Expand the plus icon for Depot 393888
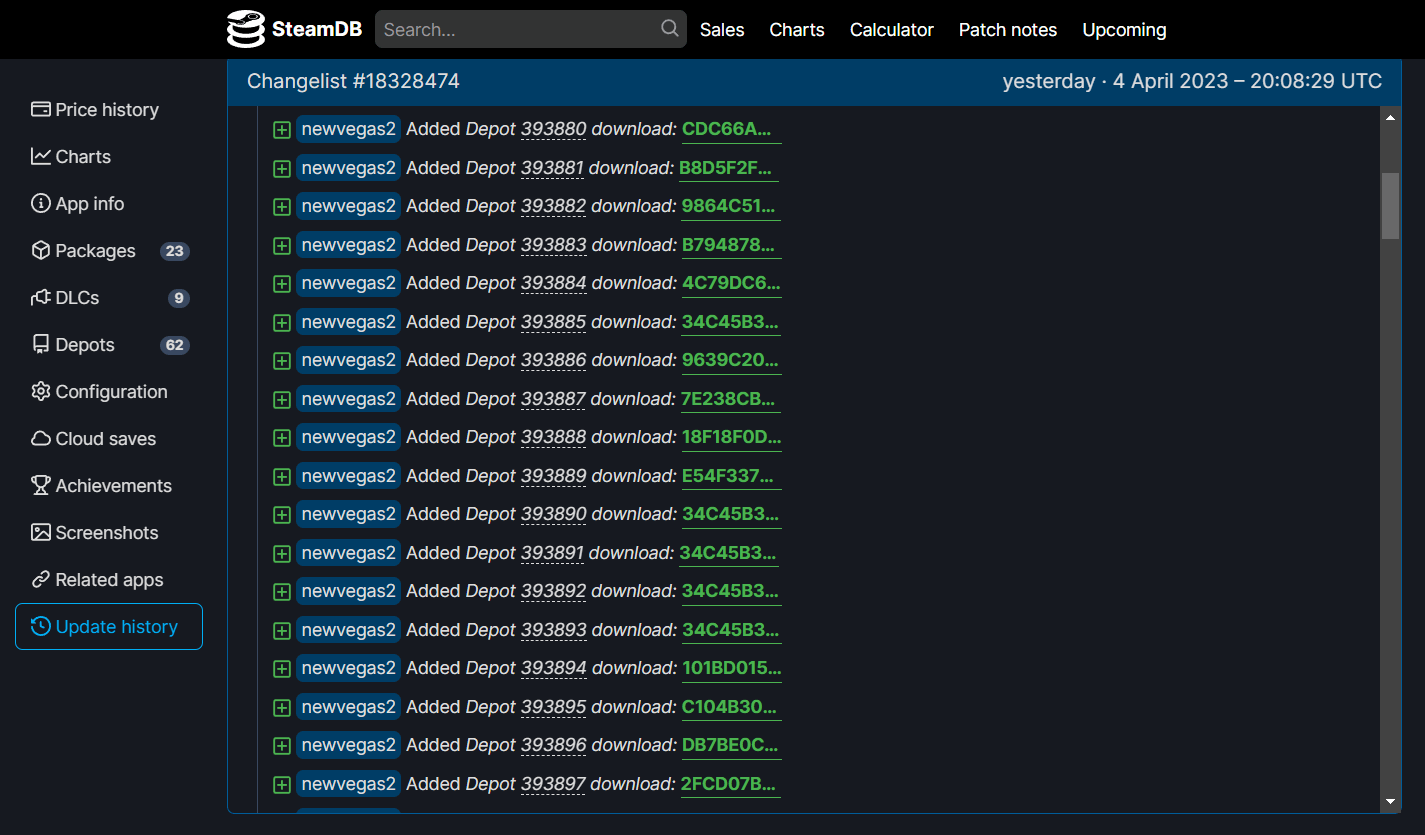Screen dimensions: 1425x835 pos(282,438)
